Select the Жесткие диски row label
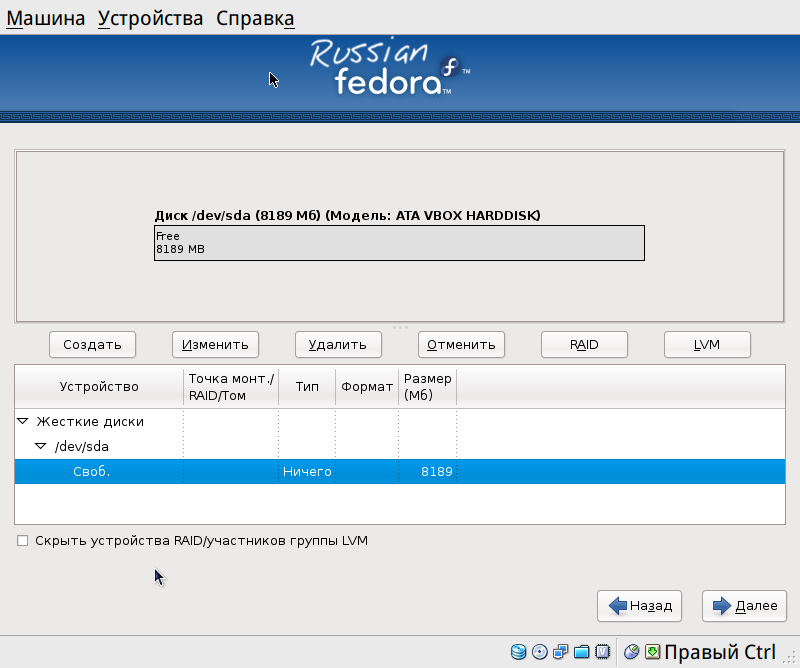 point(90,422)
